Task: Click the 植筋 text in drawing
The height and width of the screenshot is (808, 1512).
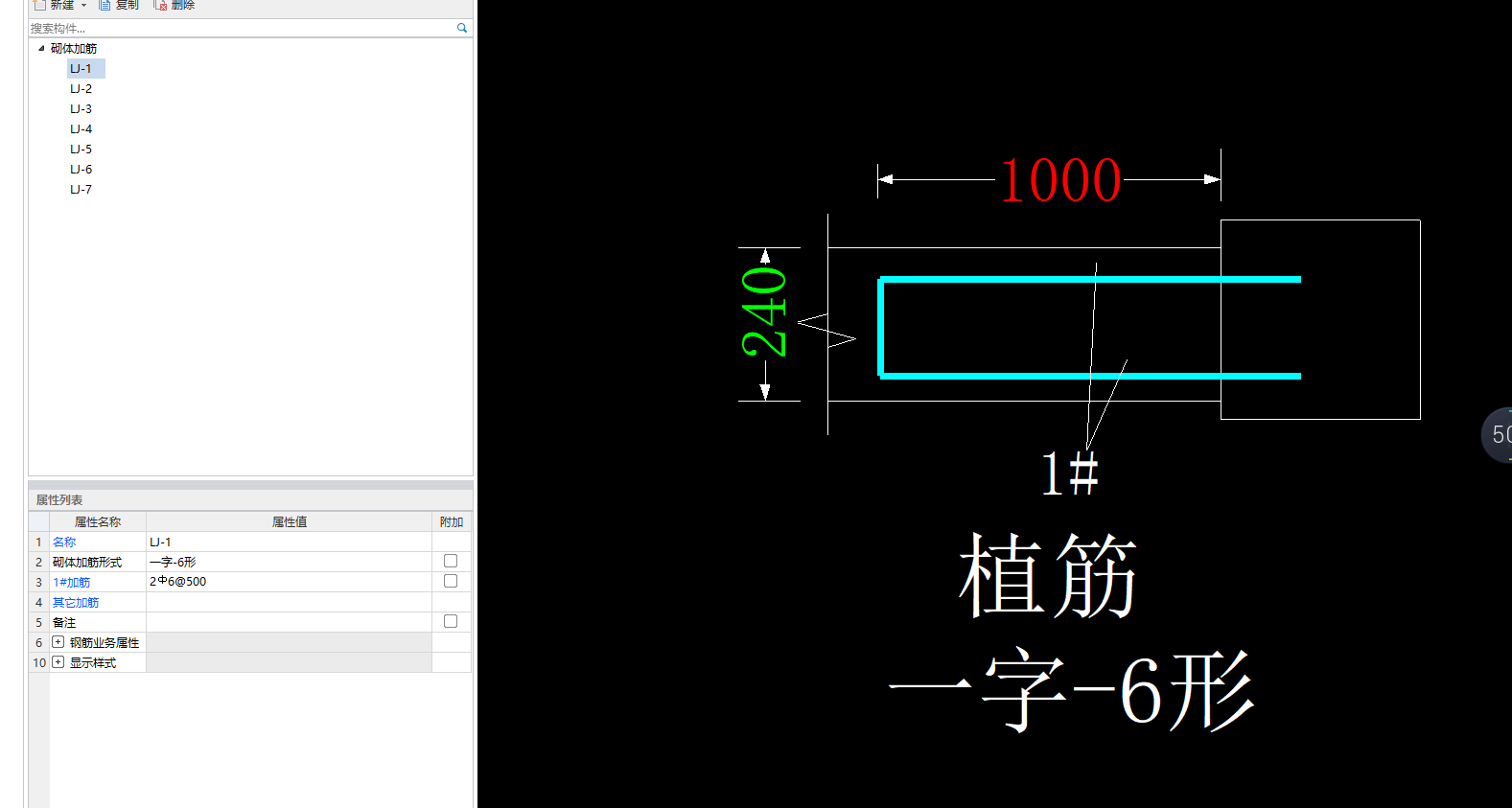Action: [x=1048, y=576]
